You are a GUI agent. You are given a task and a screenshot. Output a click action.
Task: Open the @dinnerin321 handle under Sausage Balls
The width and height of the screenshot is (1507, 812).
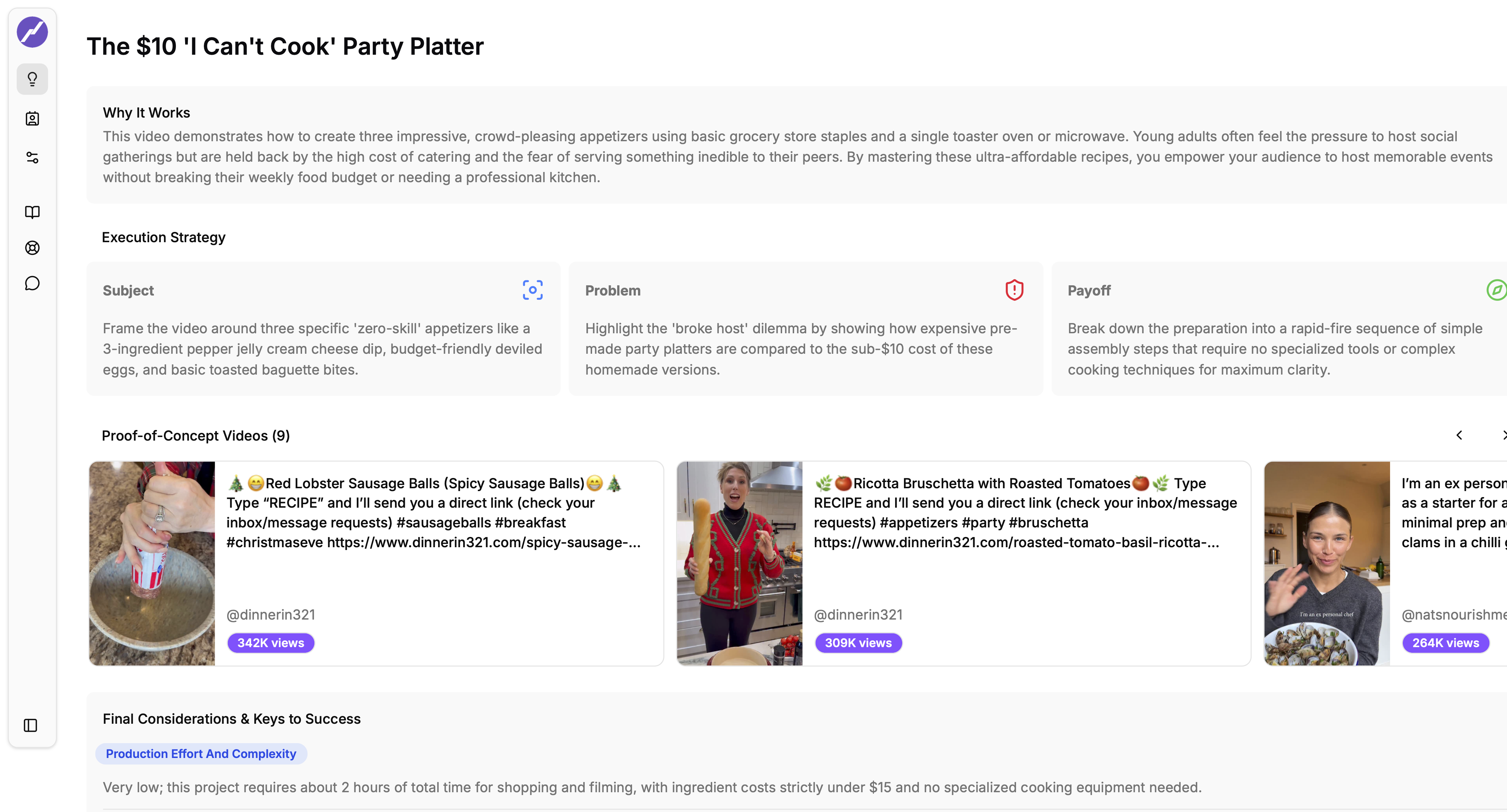(x=271, y=614)
